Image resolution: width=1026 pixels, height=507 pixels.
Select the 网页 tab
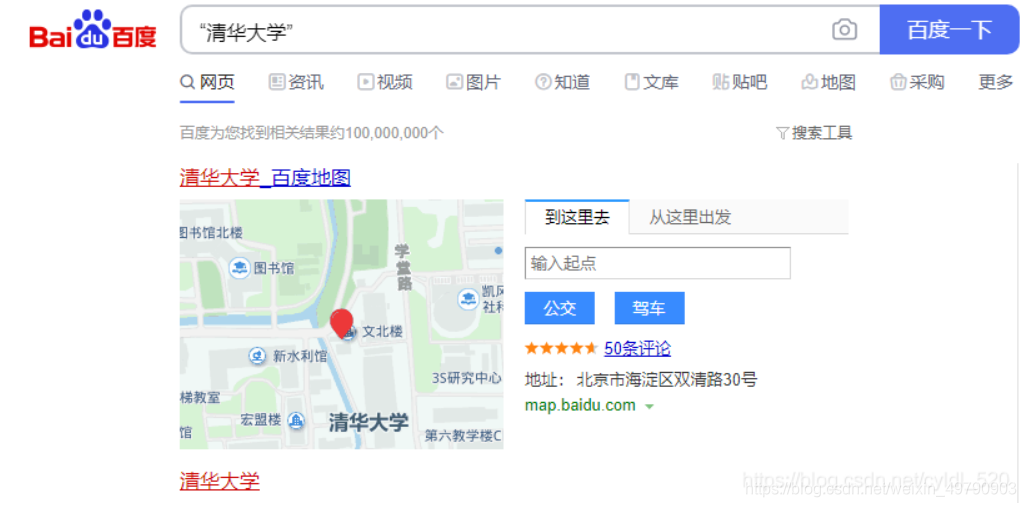click(207, 82)
